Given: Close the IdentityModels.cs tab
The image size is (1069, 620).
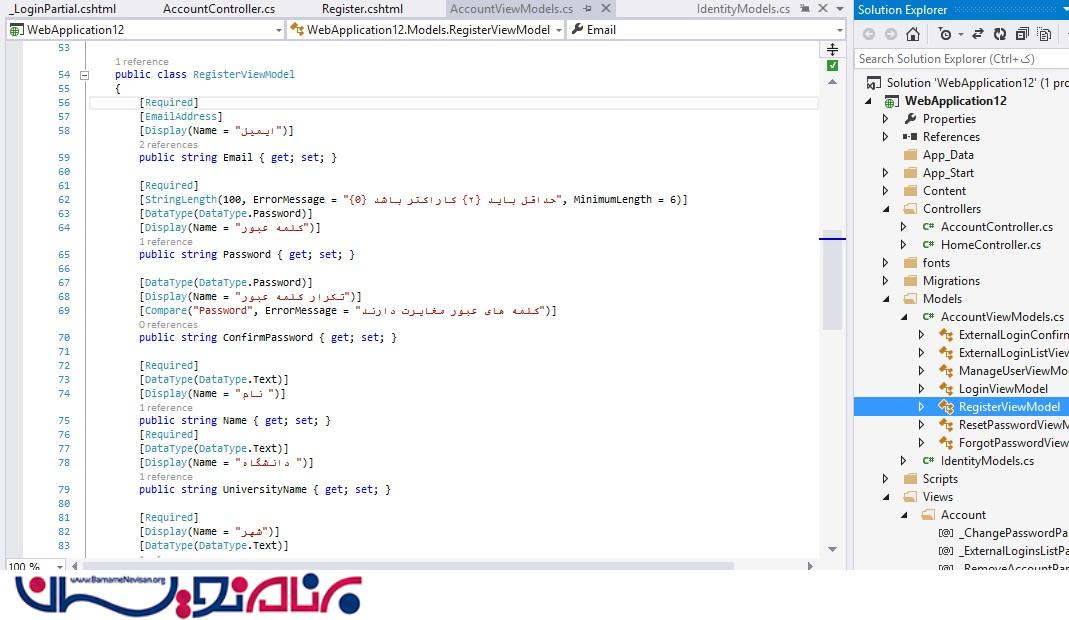Looking at the screenshot, I should (x=823, y=9).
